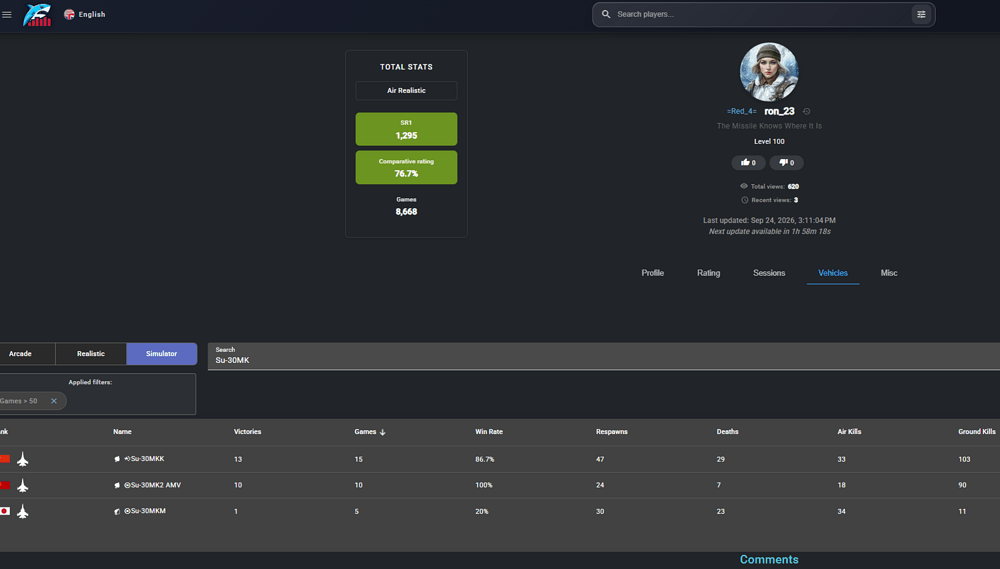Click the 100% win rate value
The width and height of the screenshot is (1000, 569).
pos(483,485)
